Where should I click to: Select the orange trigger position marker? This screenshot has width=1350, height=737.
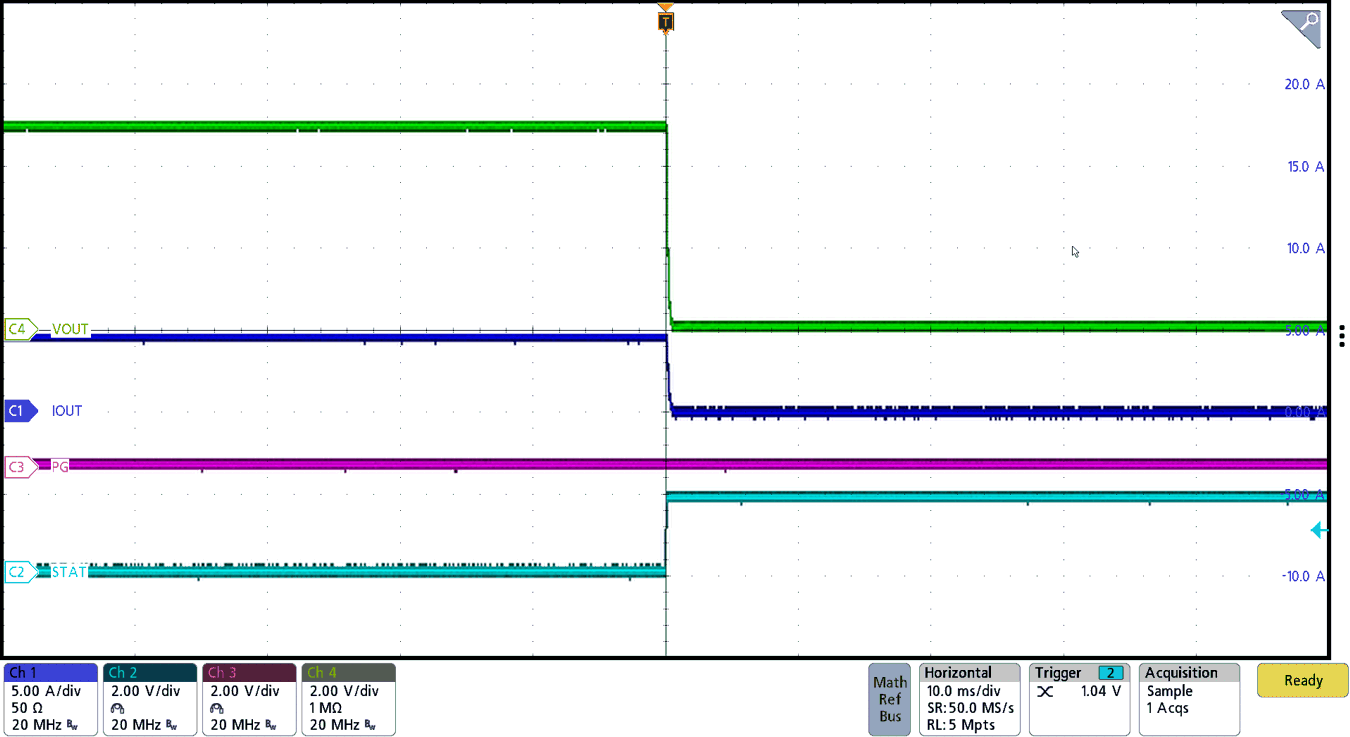pyautogui.click(x=665, y=18)
